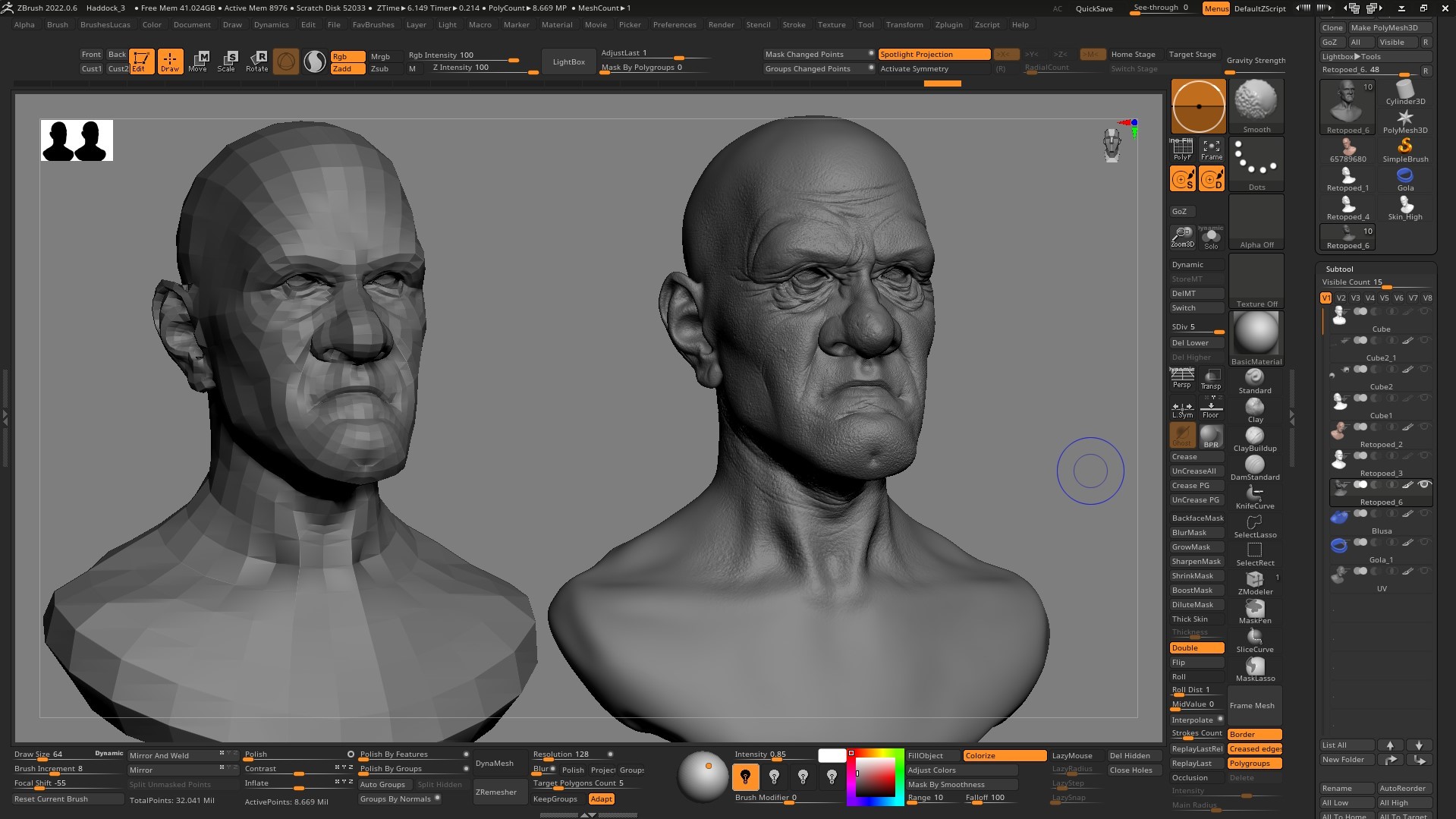
Task: Toggle the Zsub sculpt mode
Action: 379,68
